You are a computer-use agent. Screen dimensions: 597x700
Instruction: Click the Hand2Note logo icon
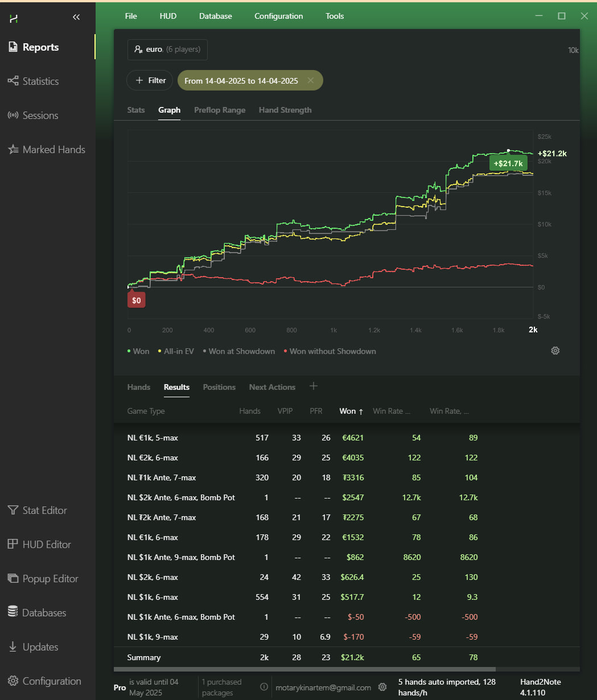pos(13,18)
